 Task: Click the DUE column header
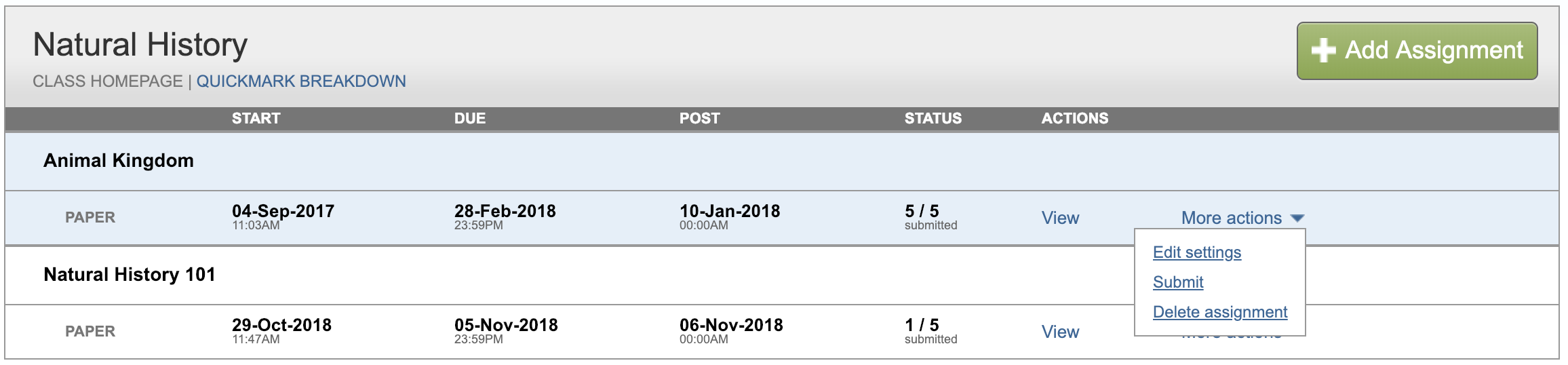(470, 119)
